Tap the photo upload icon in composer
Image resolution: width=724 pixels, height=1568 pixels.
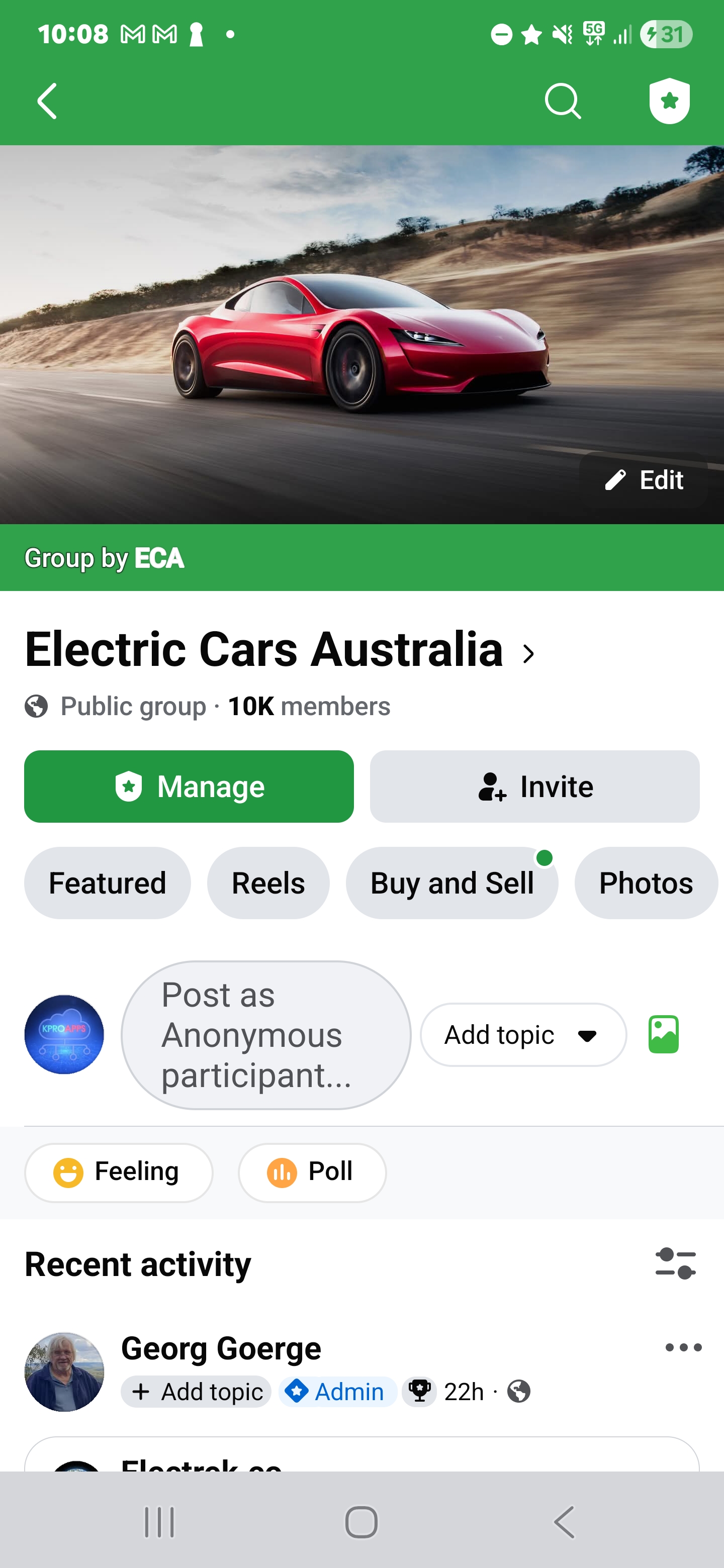[663, 1034]
